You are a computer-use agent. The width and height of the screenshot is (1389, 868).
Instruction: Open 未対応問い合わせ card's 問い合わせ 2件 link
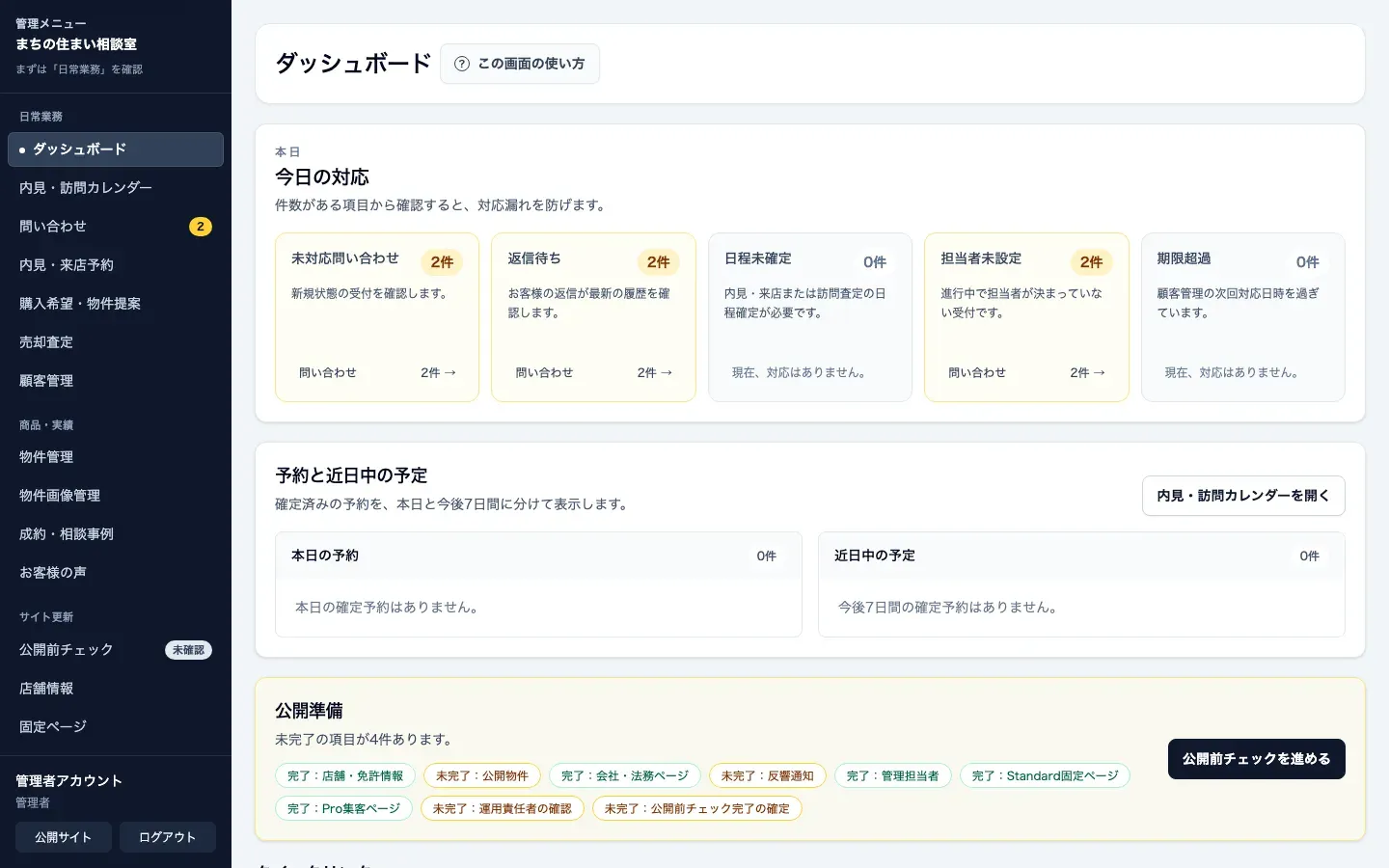[377, 372]
